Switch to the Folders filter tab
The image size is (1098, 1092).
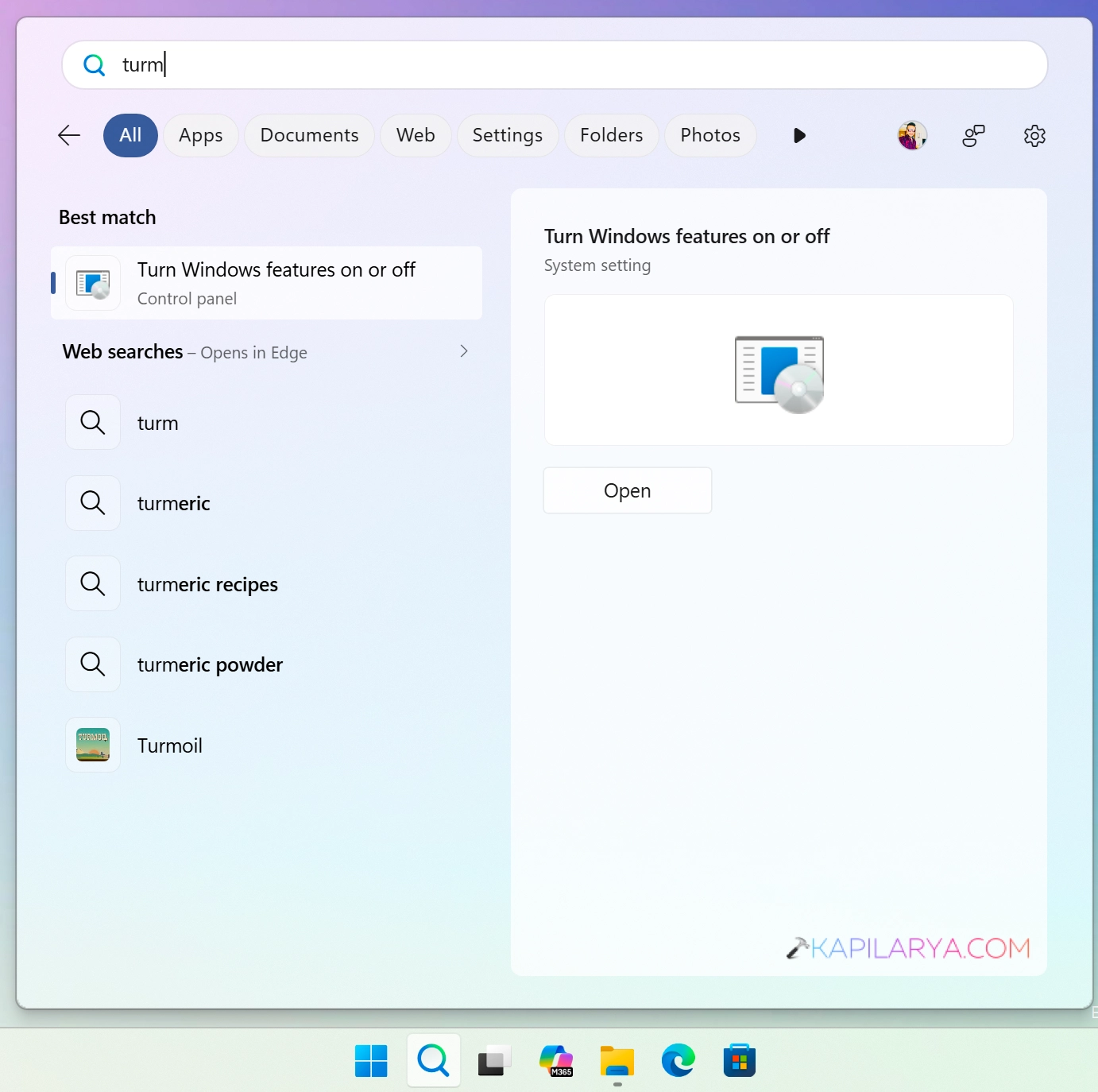click(x=611, y=135)
